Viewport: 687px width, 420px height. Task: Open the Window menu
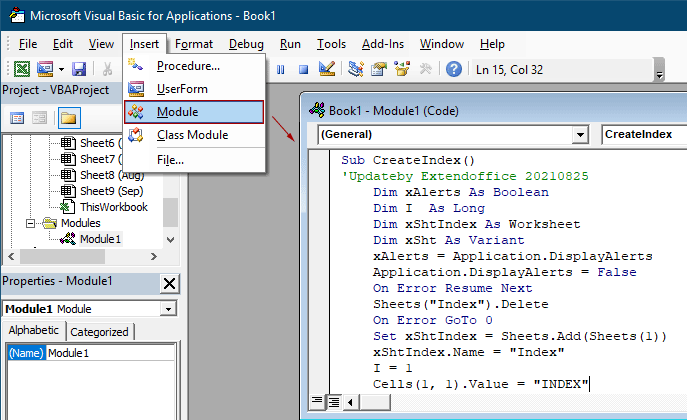pyautogui.click(x=442, y=44)
